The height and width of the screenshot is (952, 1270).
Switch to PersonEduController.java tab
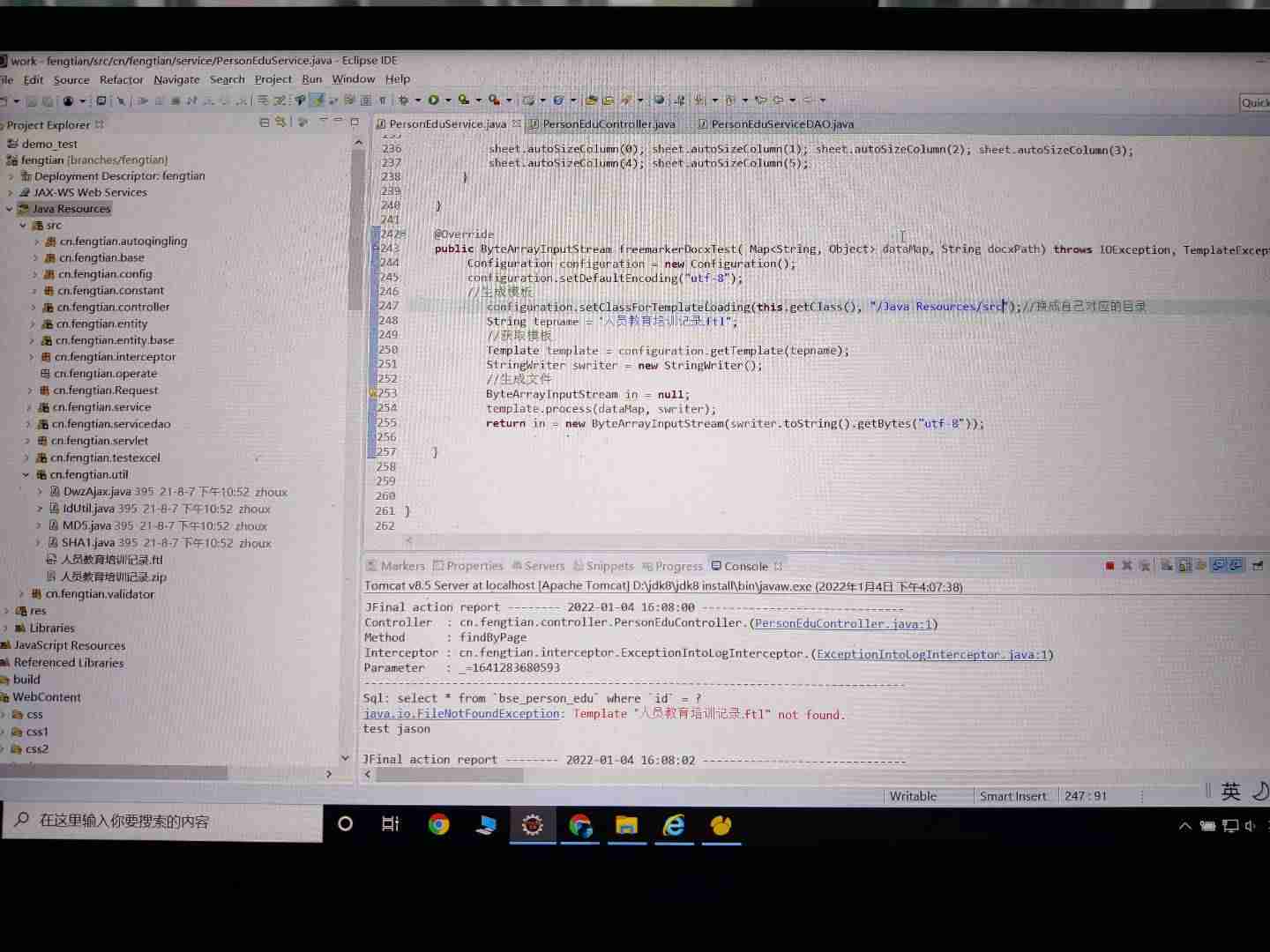click(x=609, y=124)
